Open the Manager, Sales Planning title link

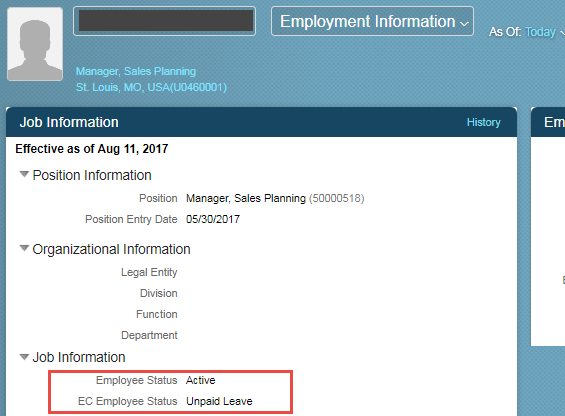pos(136,71)
